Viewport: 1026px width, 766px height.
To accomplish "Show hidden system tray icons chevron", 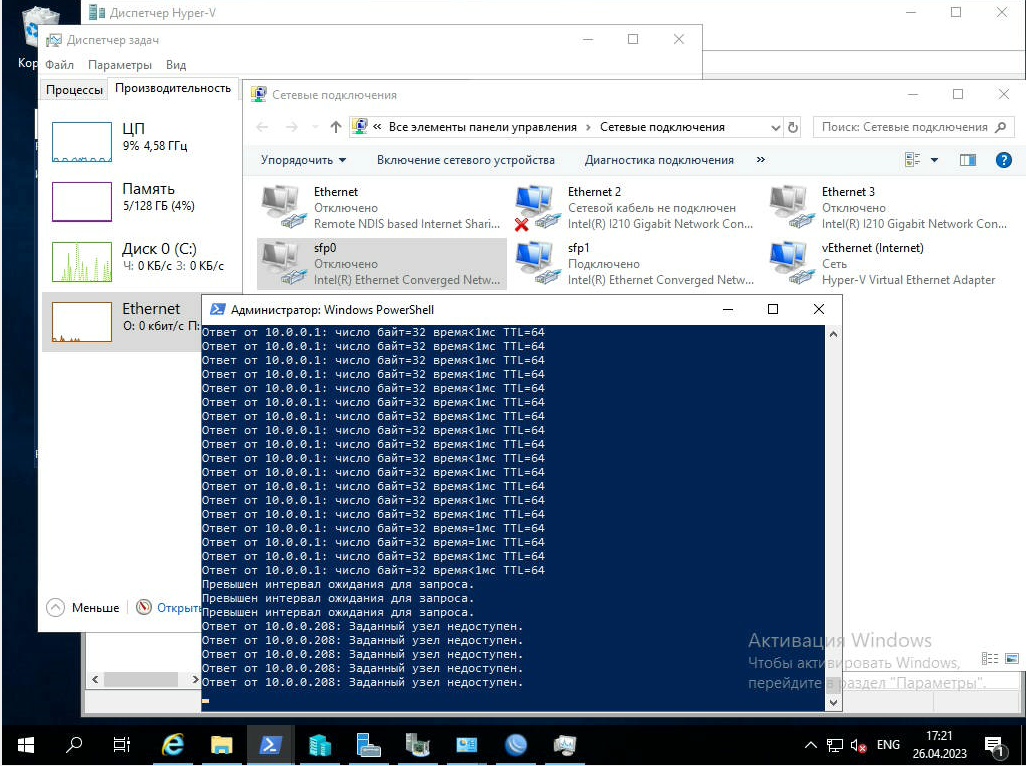I will 811,745.
